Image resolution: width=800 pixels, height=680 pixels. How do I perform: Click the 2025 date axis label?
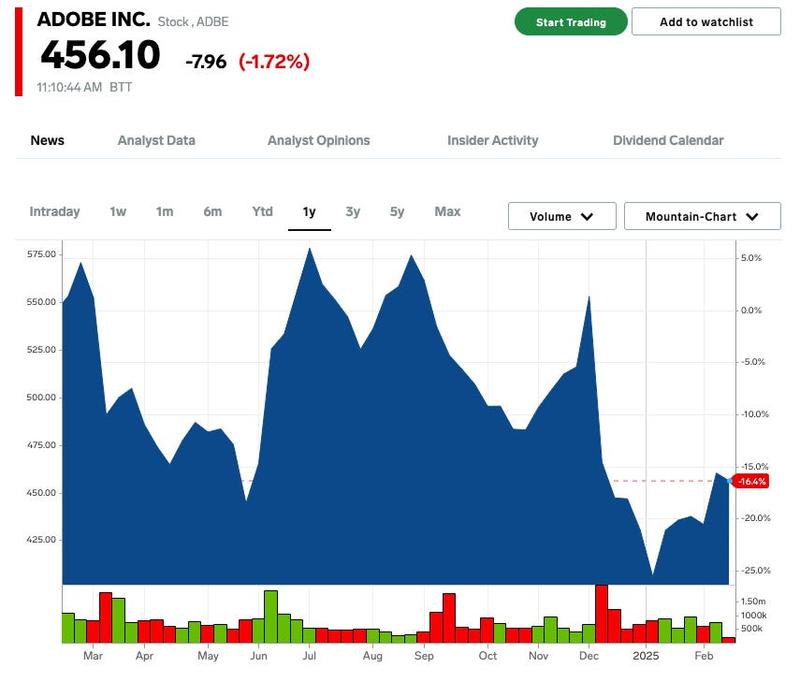pos(645,656)
